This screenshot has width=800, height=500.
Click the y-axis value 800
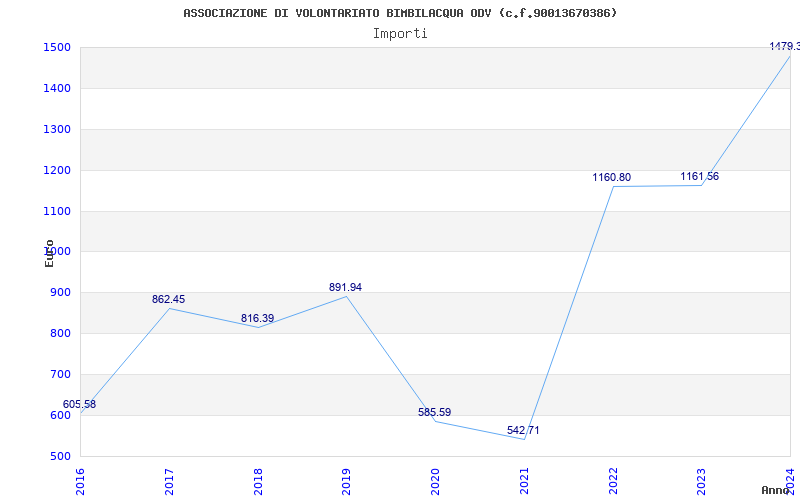pyautogui.click(x=61, y=334)
